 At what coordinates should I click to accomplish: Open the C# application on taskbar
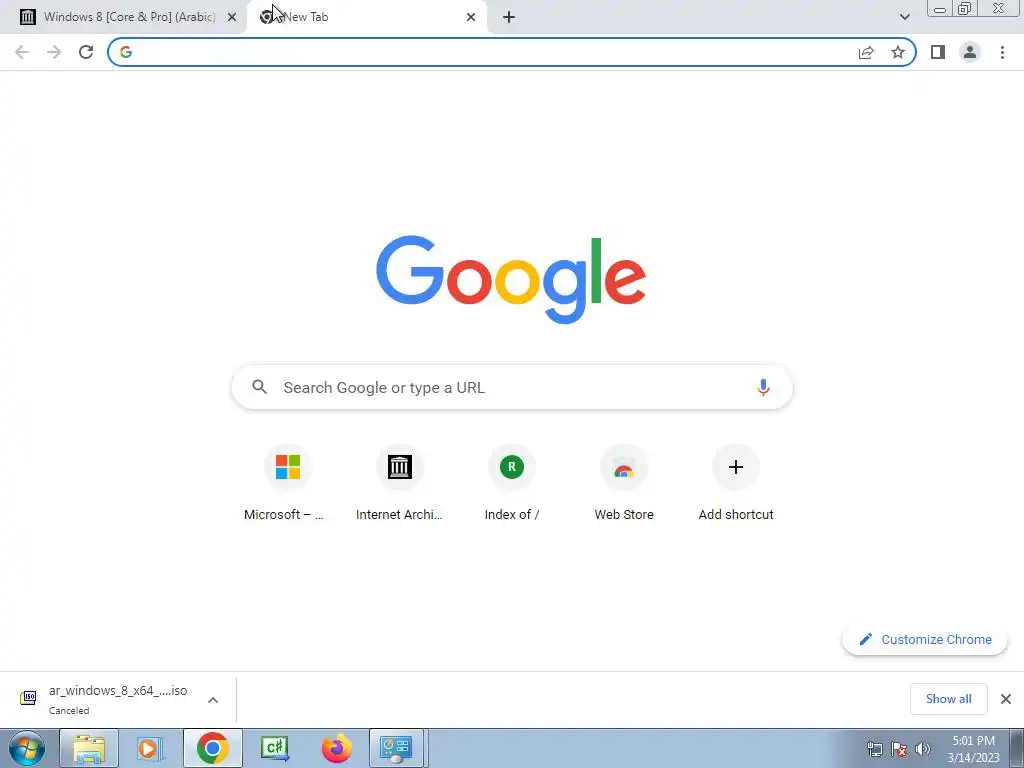[x=274, y=748]
